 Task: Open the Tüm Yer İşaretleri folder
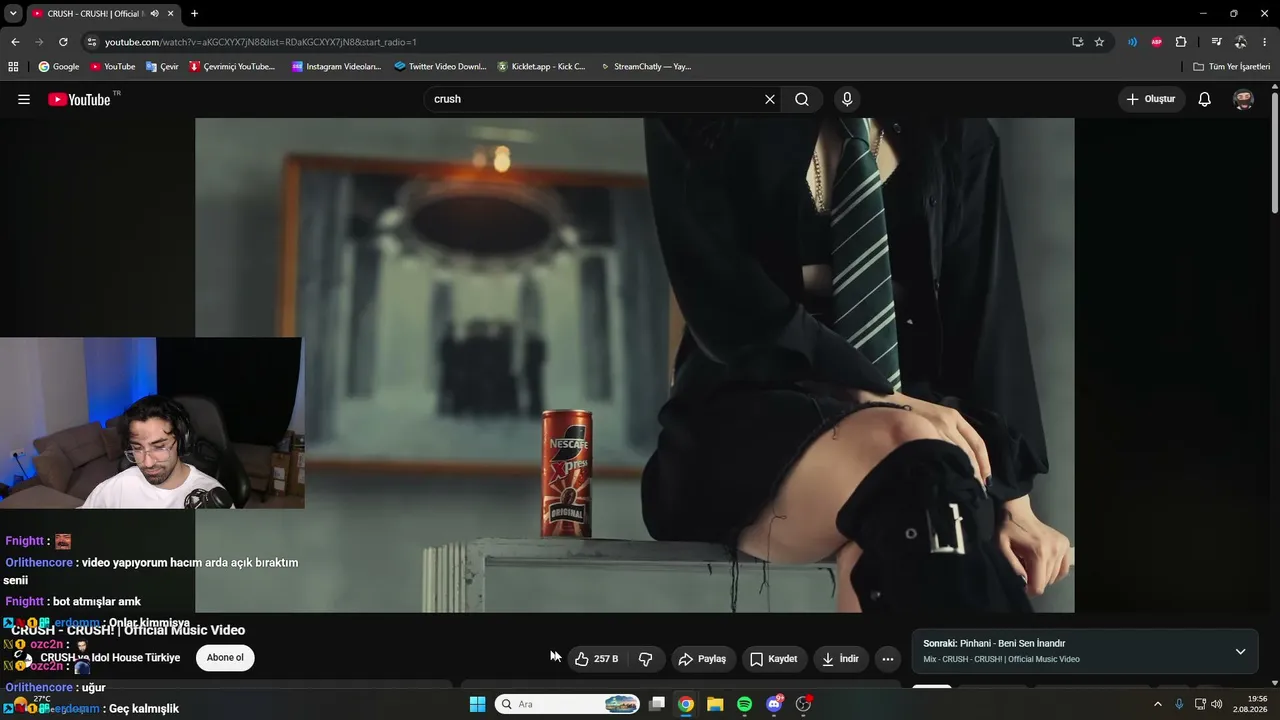coord(1232,67)
